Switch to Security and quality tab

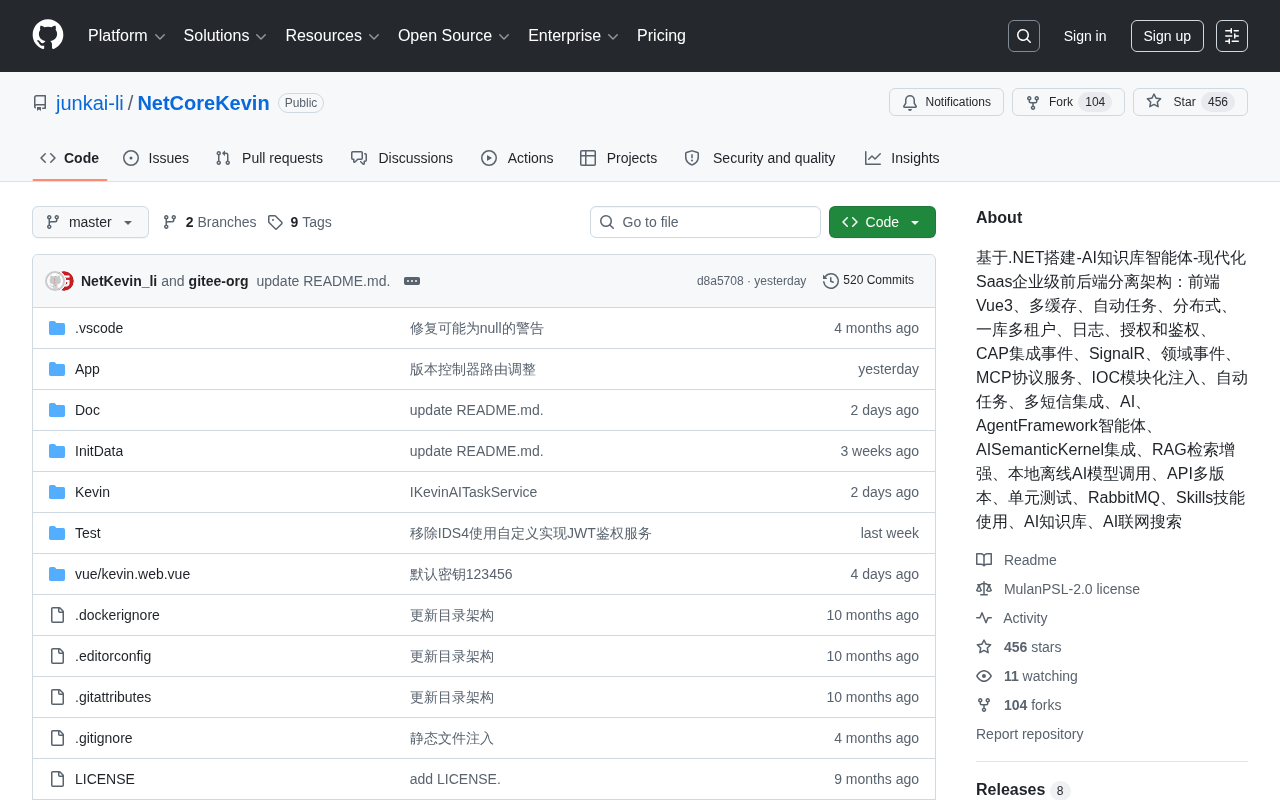point(760,158)
